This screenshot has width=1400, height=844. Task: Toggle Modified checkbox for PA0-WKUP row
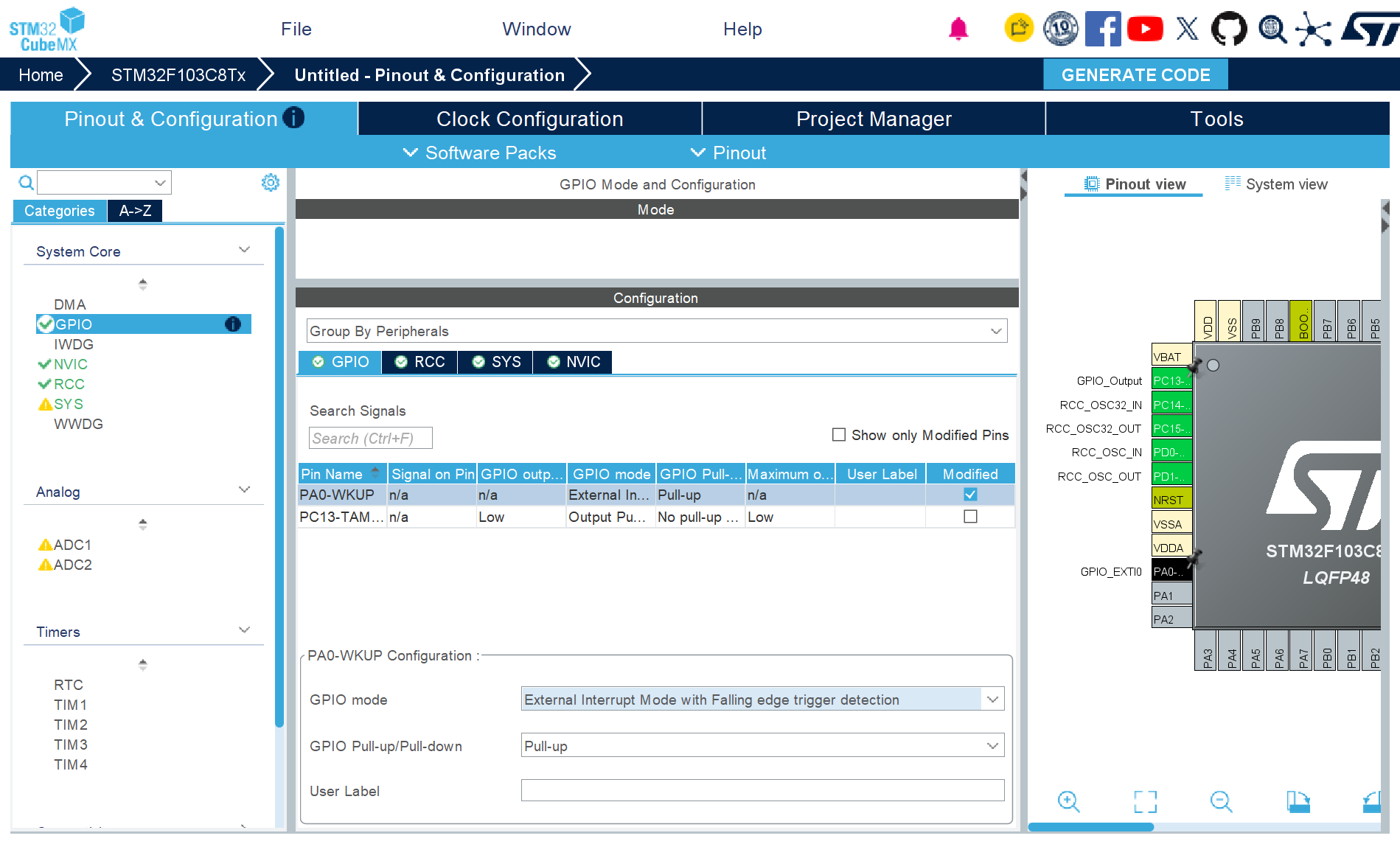point(970,495)
